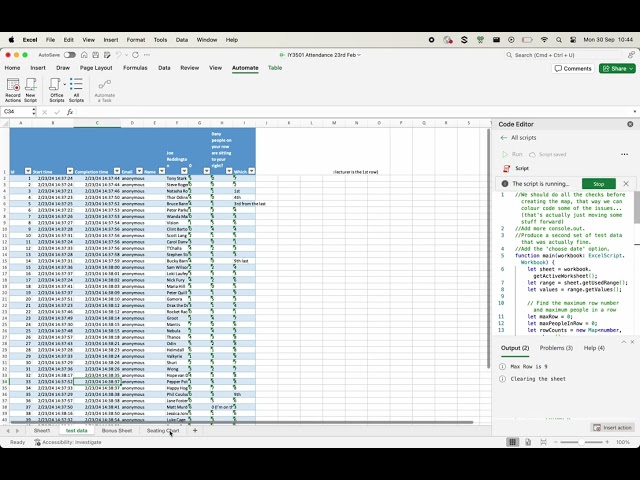
Task: Open the Office Scripts dropdown arrow
Action: click(64, 84)
